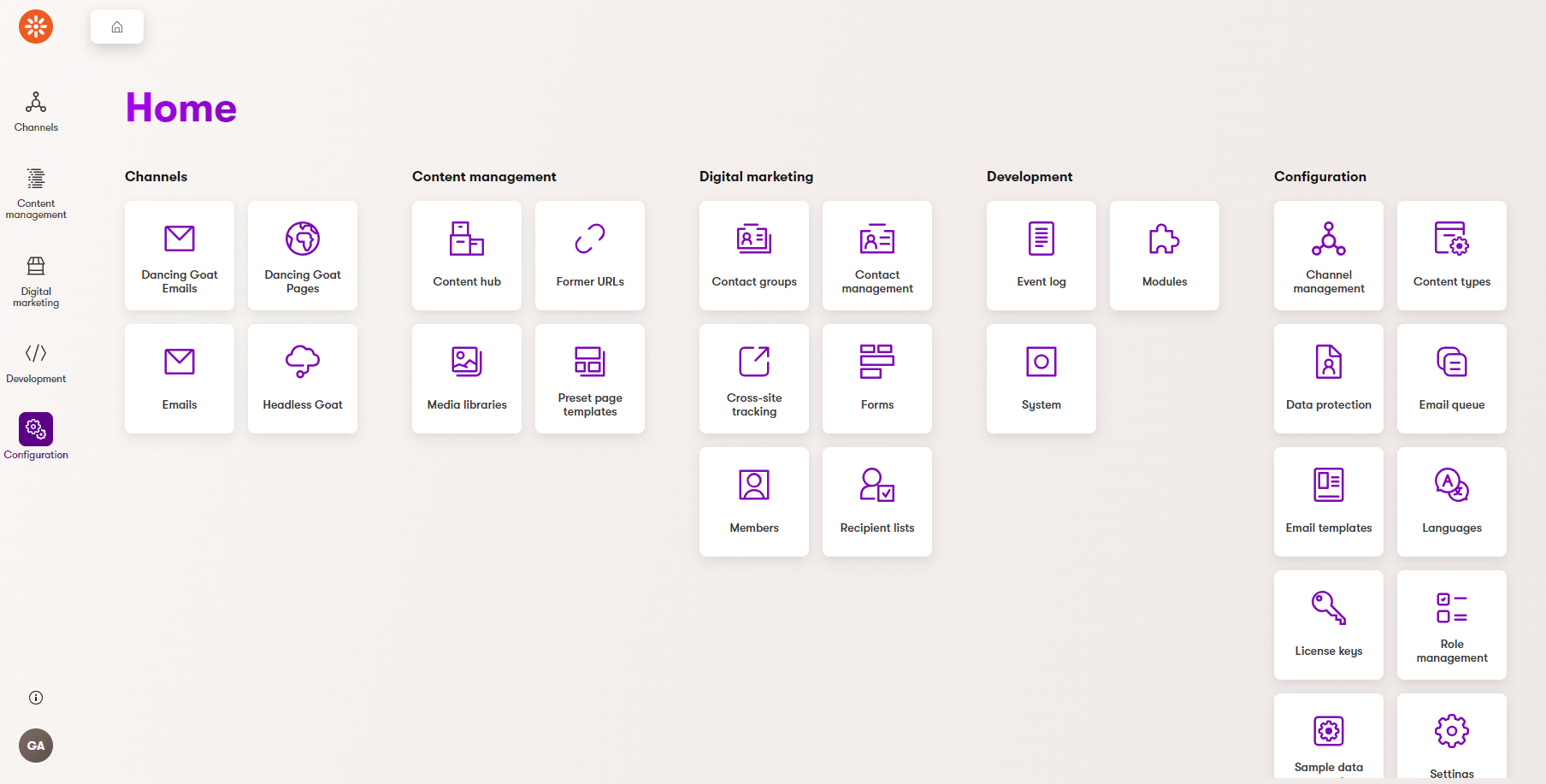Open the Dancing Goat Emails tile
Screen dimensions: 1546x784
tap(180, 256)
